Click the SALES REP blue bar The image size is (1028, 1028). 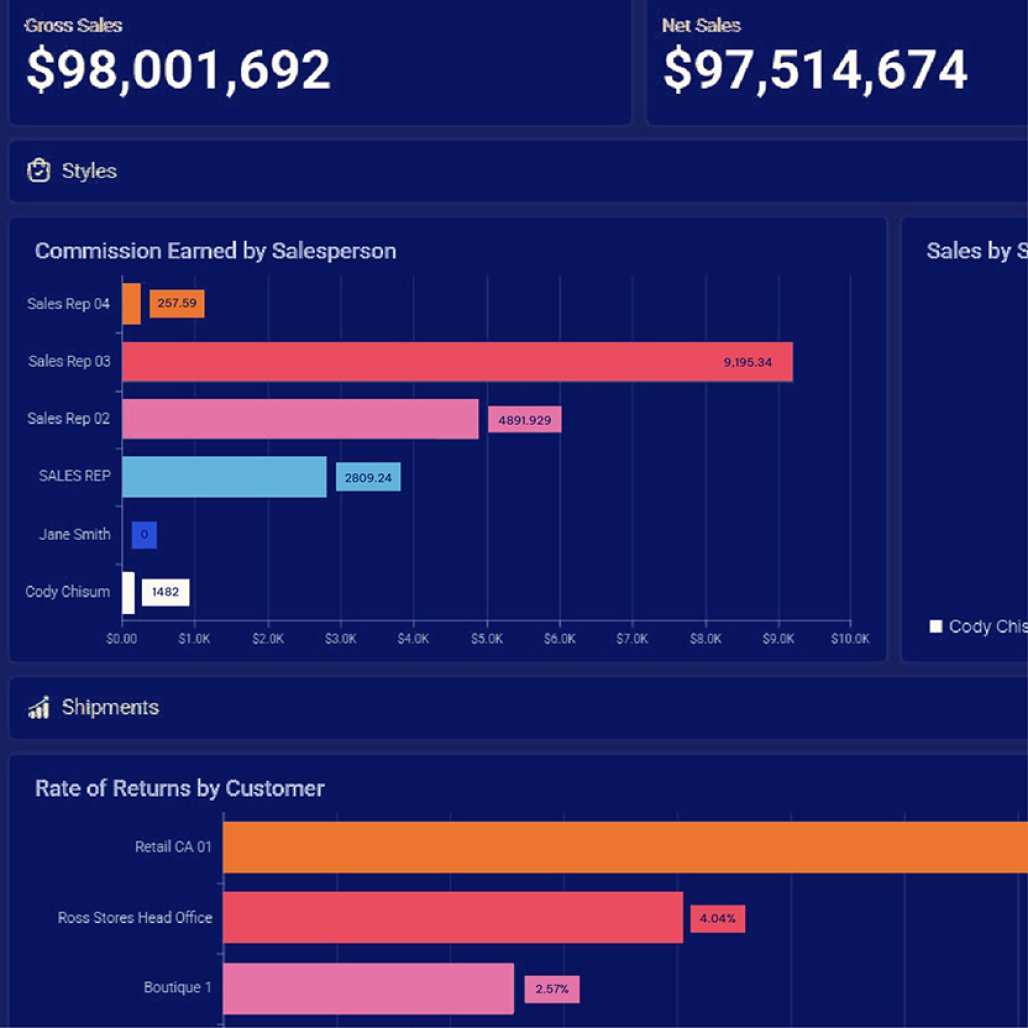tap(224, 477)
